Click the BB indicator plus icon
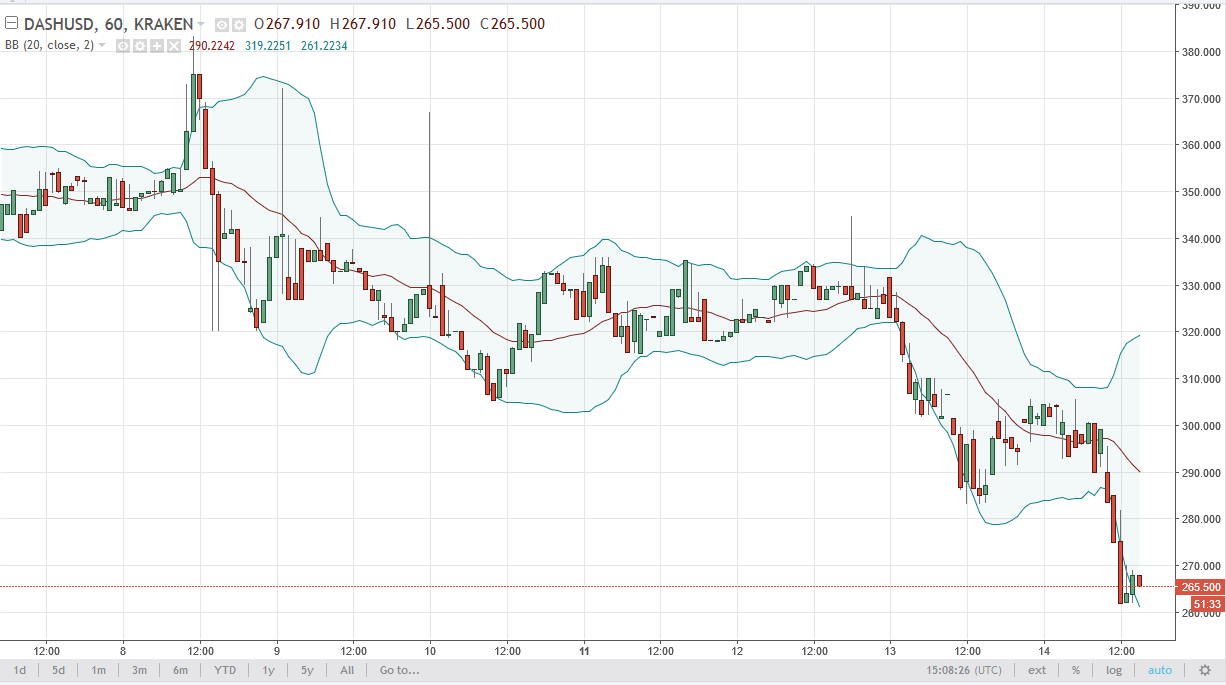Screen dimensions: 1226x685 (157, 45)
